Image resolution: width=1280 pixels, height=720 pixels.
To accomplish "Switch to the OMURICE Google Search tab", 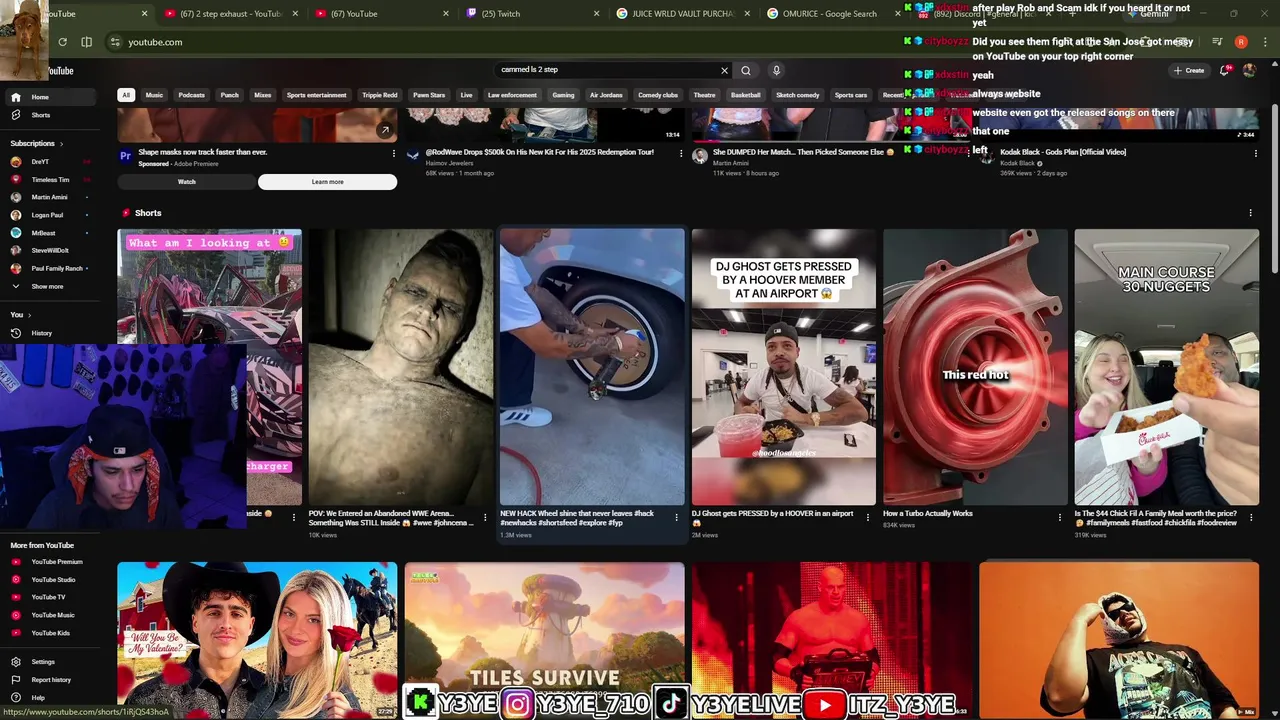I will [x=829, y=14].
